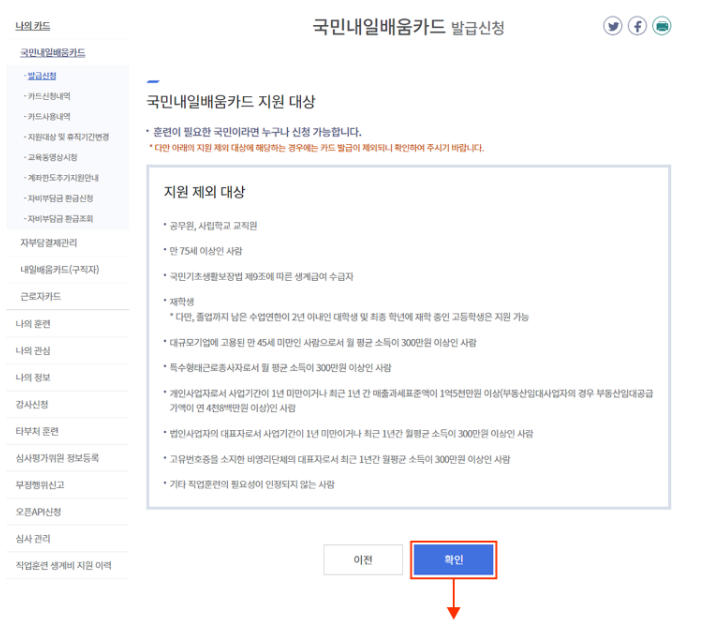The height and width of the screenshot is (623, 727).
Task: Open the 오픈API신청 menu item
Action: (38, 512)
